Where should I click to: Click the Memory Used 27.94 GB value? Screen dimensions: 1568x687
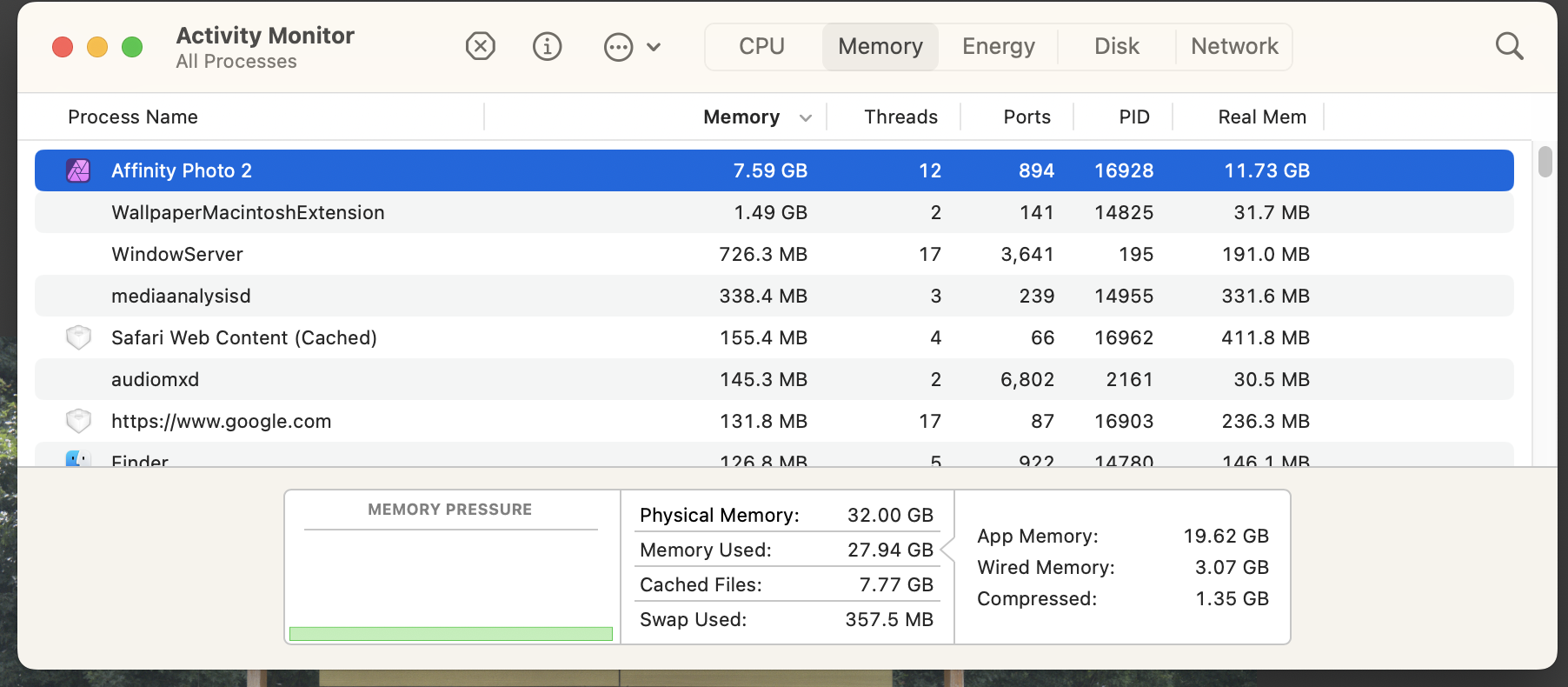(x=890, y=550)
